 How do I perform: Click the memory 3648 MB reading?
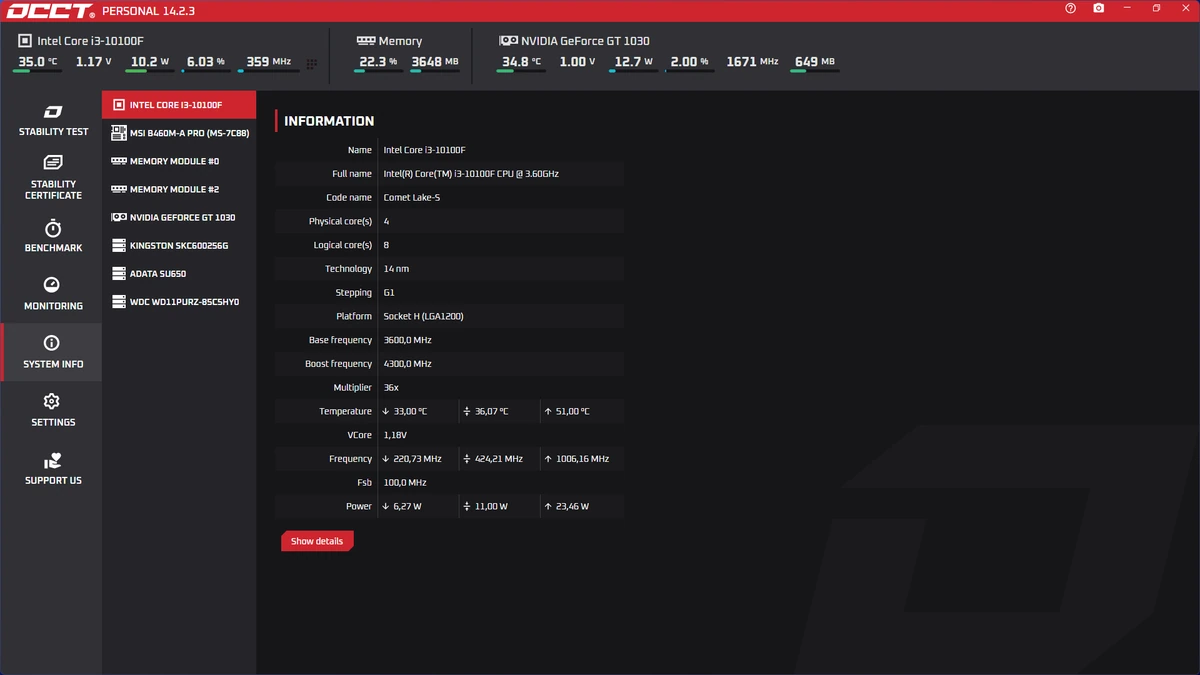(x=435, y=62)
